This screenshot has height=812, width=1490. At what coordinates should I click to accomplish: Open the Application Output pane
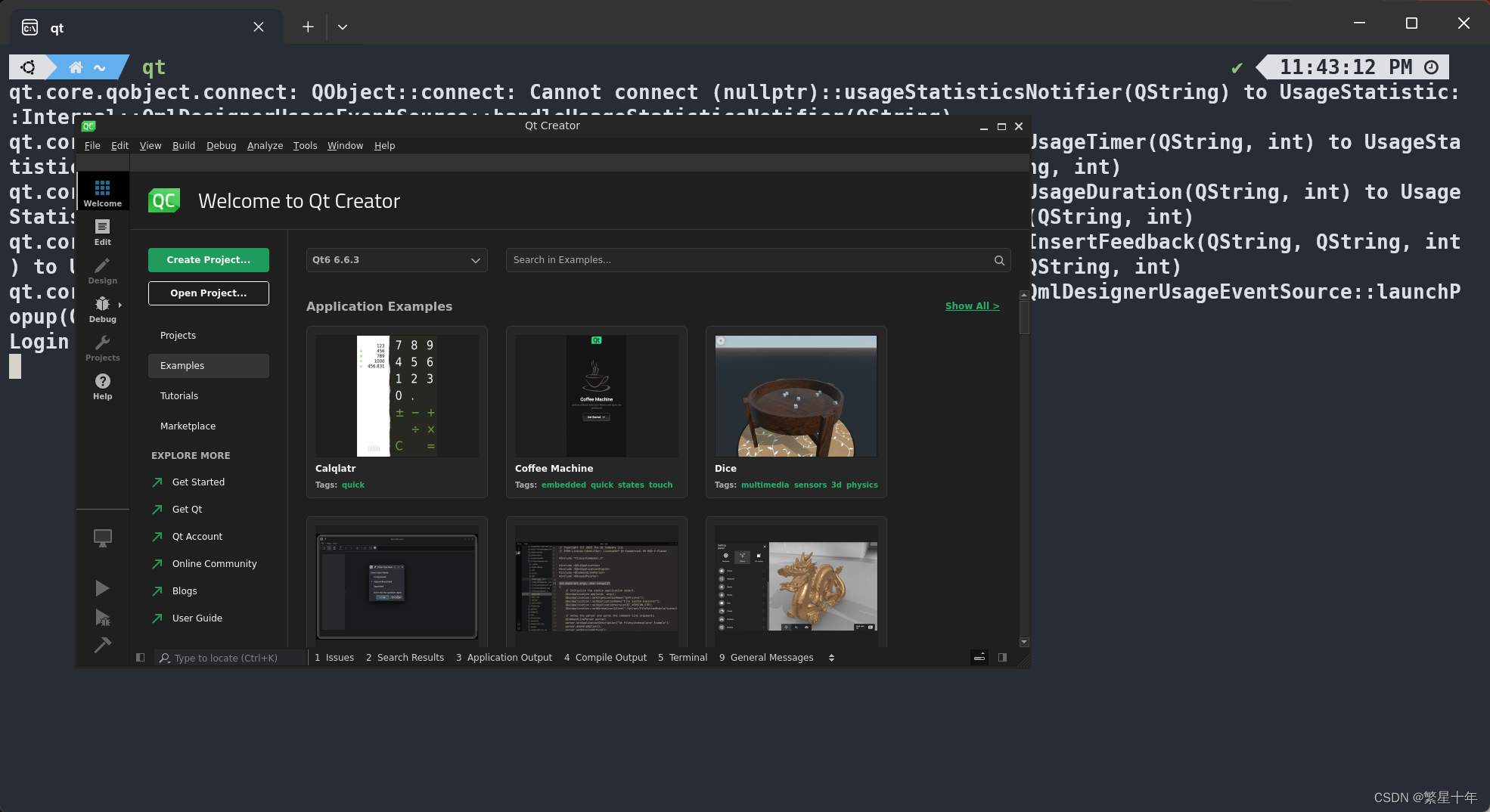(504, 658)
